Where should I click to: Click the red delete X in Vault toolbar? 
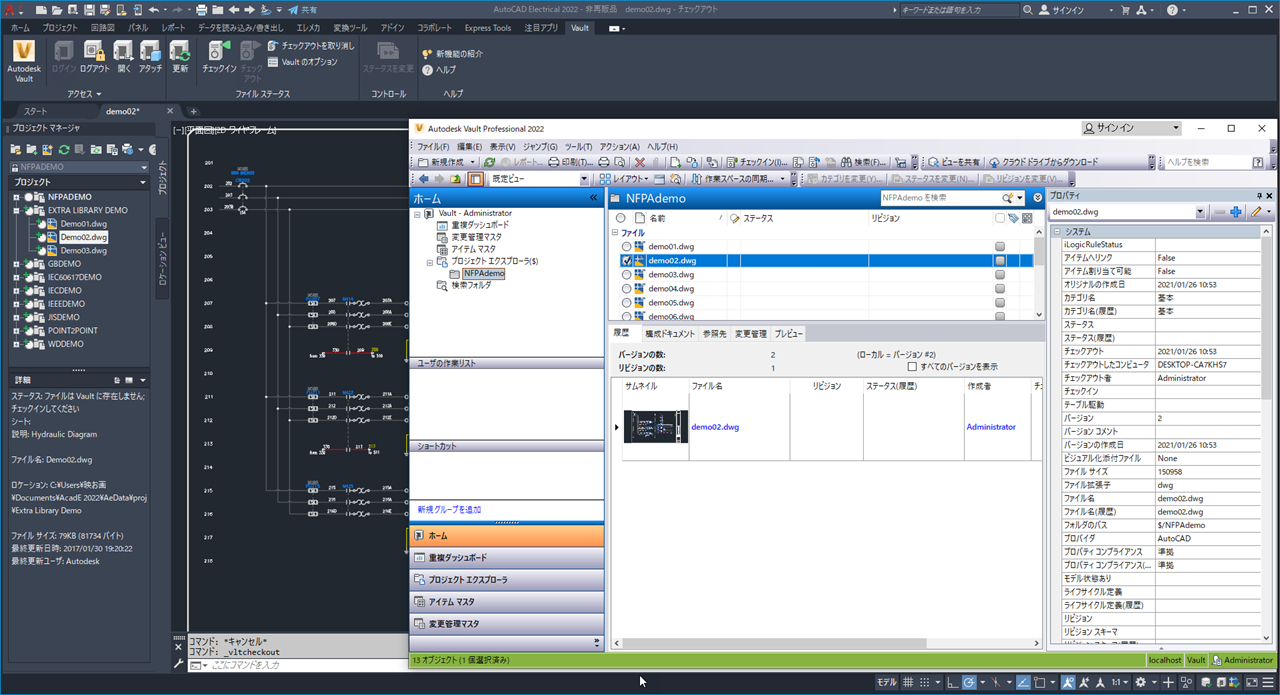(x=640, y=162)
